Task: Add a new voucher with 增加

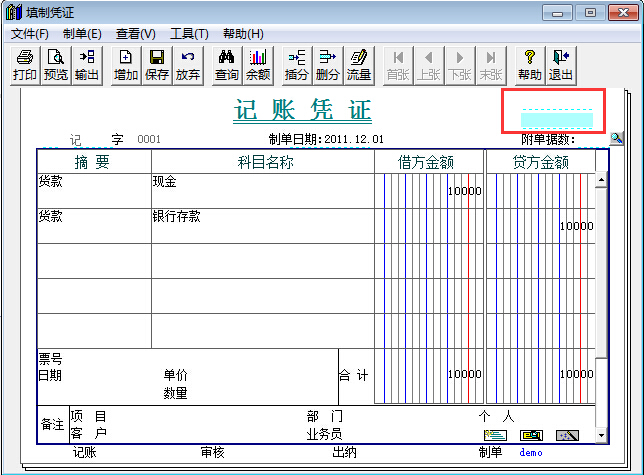Action: click(126, 65)
